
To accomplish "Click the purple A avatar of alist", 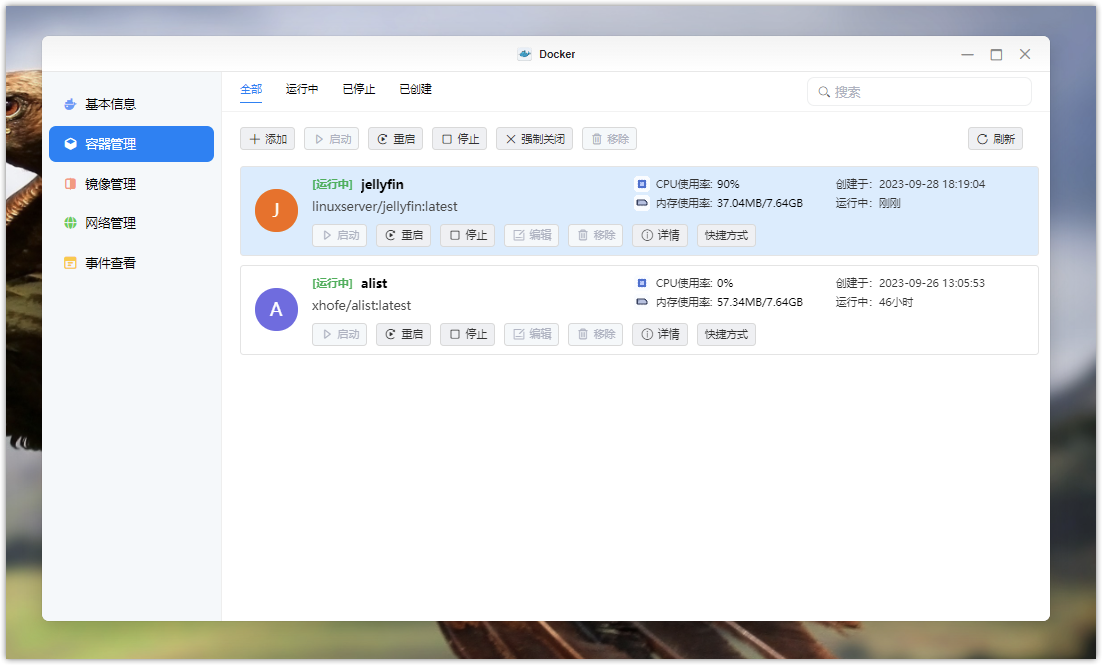I will tap(276, 309).
